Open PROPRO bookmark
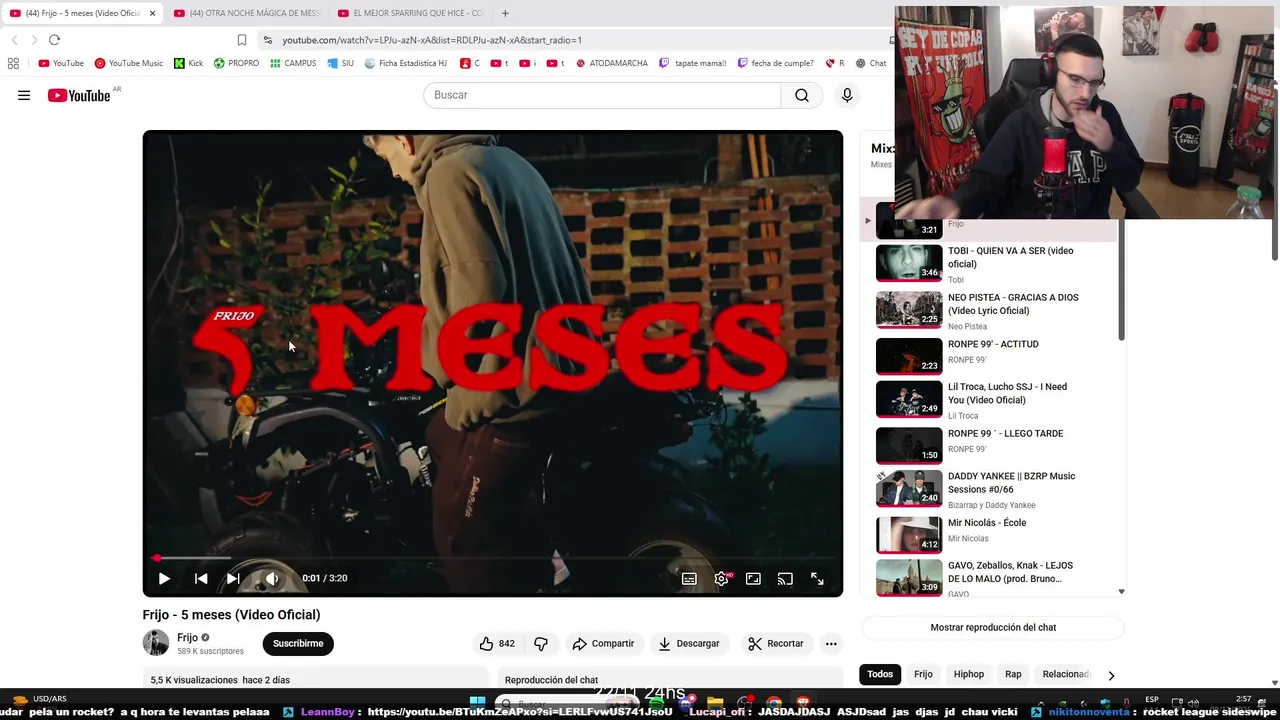The width and height of the screenshot is (1280, 720). 236,63
